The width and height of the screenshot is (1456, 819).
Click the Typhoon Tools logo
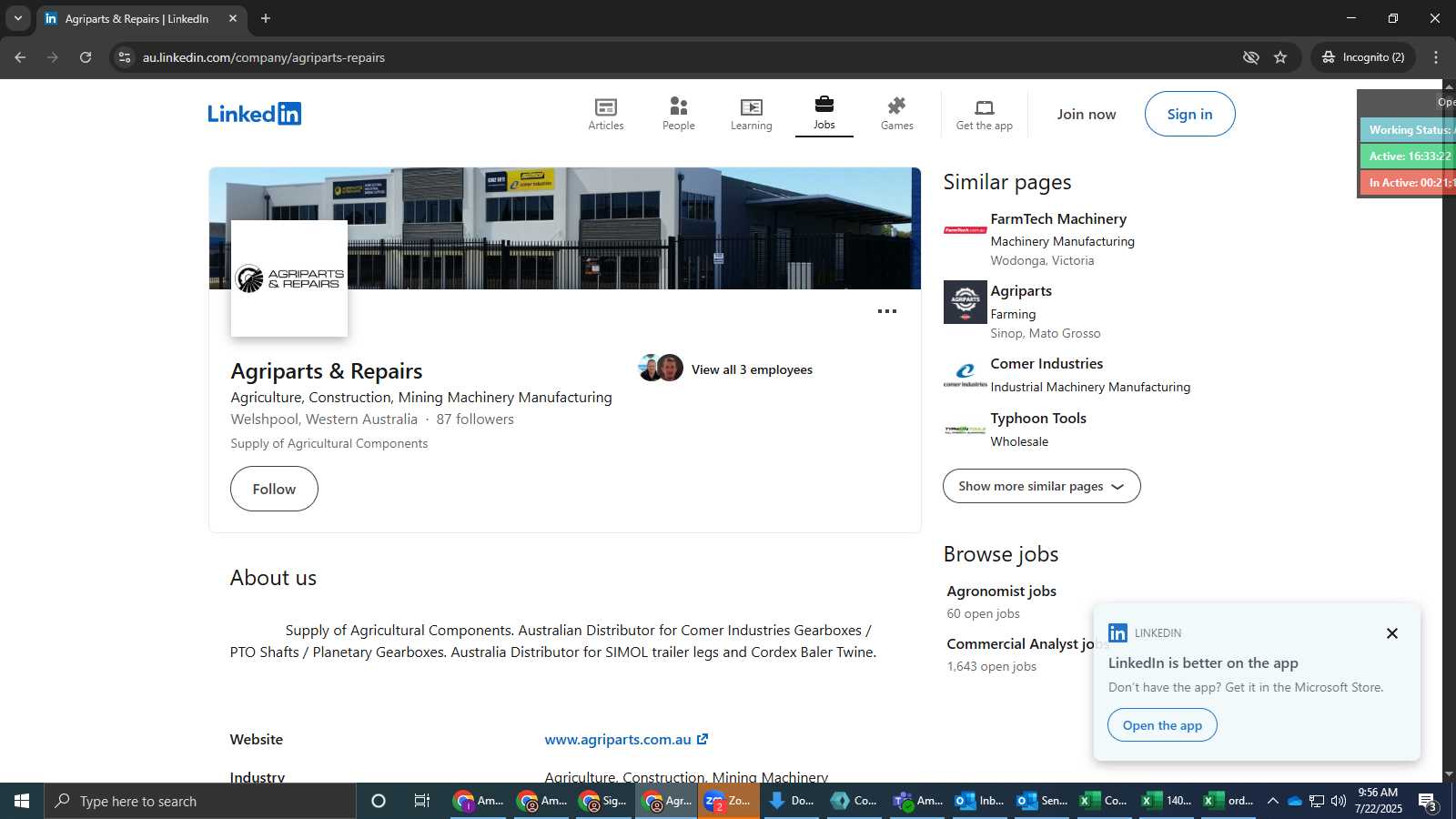(x=966, y=430)
